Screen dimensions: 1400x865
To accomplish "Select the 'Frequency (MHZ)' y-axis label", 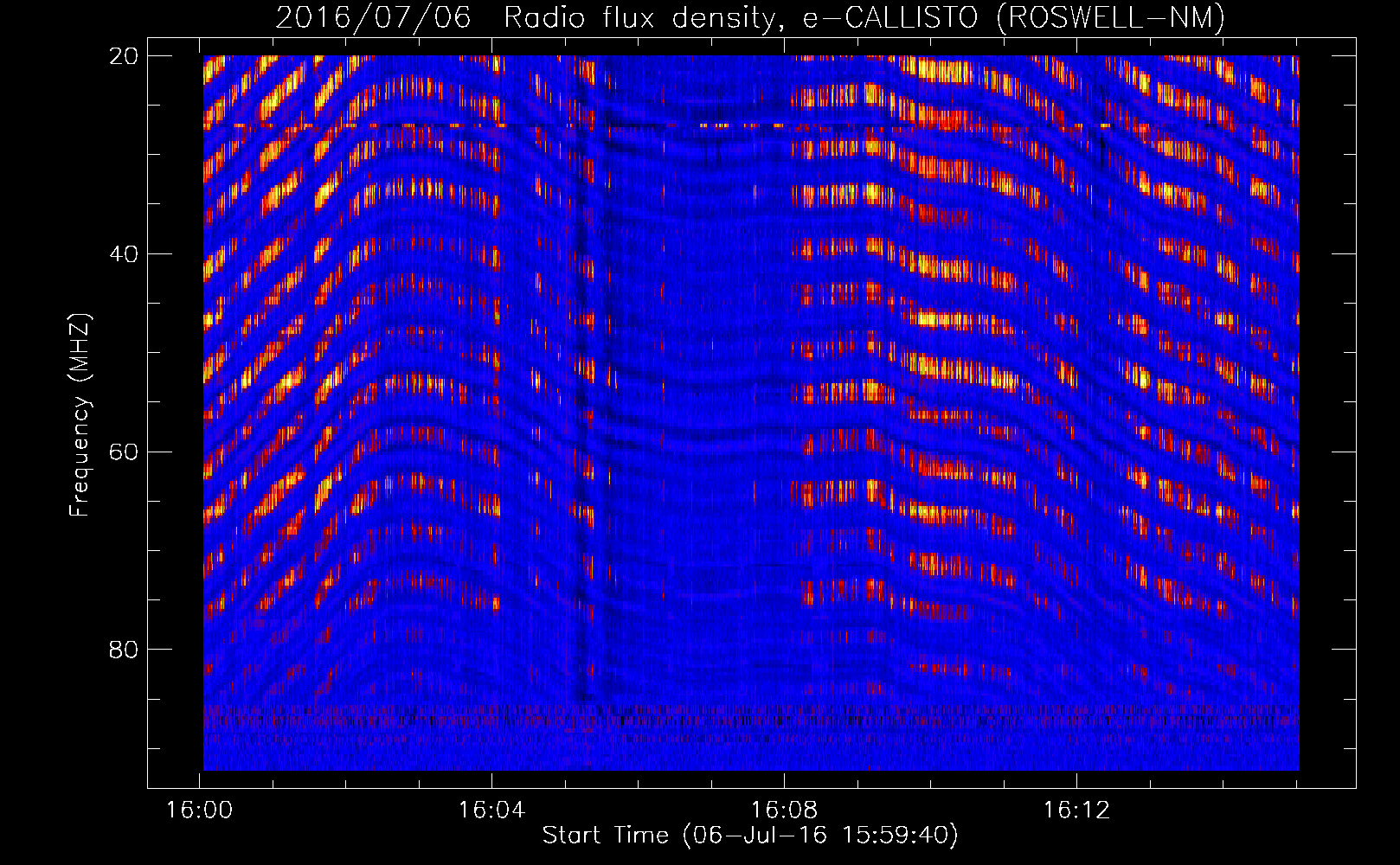I will [80, 416].
